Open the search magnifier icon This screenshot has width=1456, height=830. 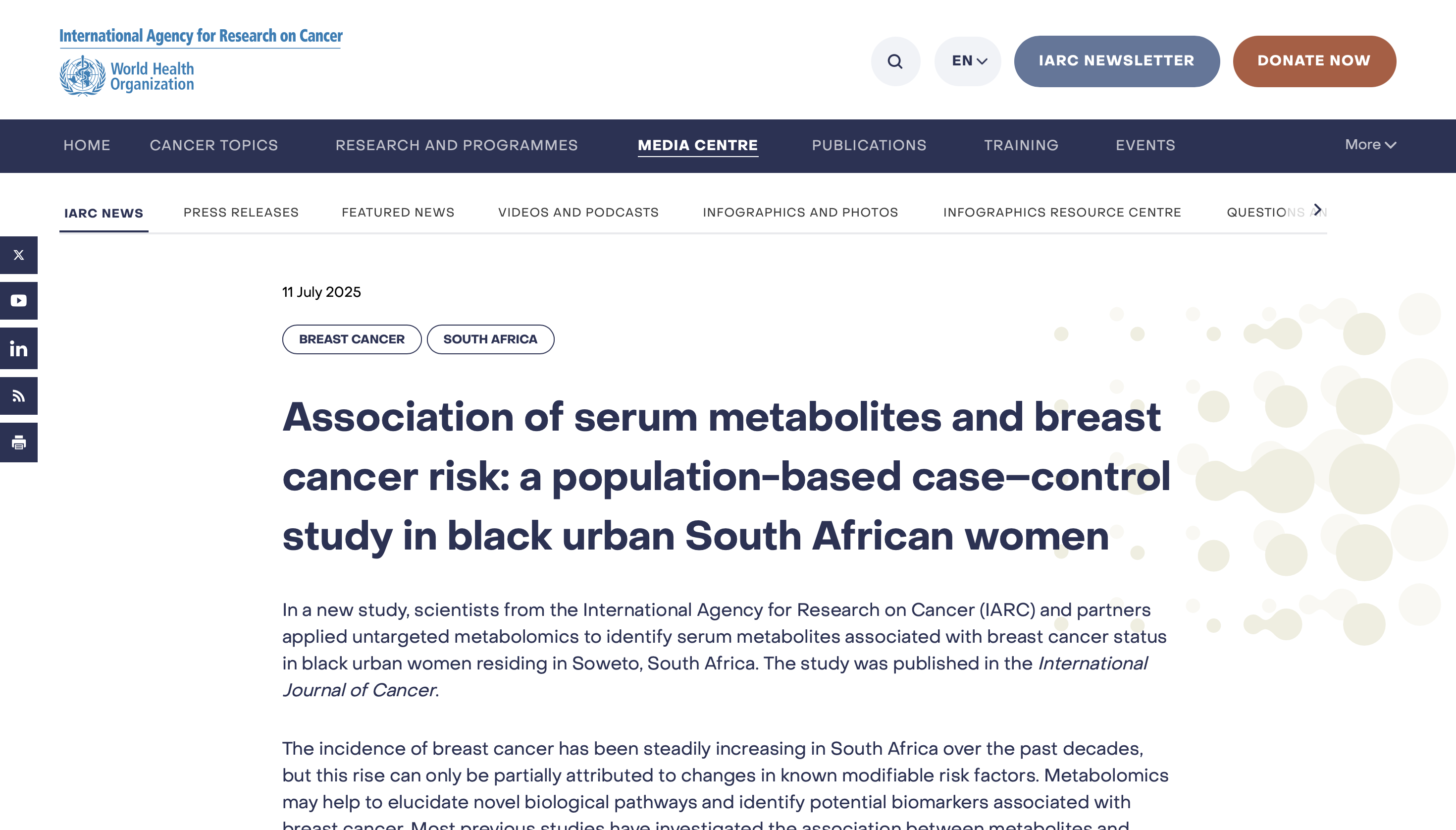point(895,61)
